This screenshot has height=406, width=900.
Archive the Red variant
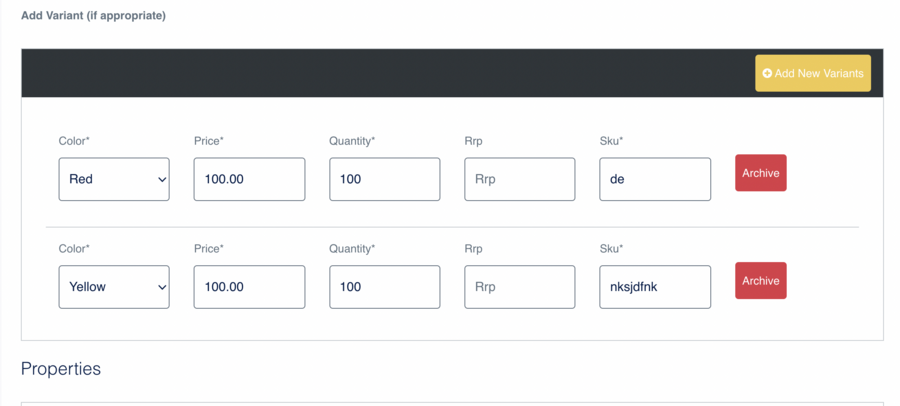point(761,173)
